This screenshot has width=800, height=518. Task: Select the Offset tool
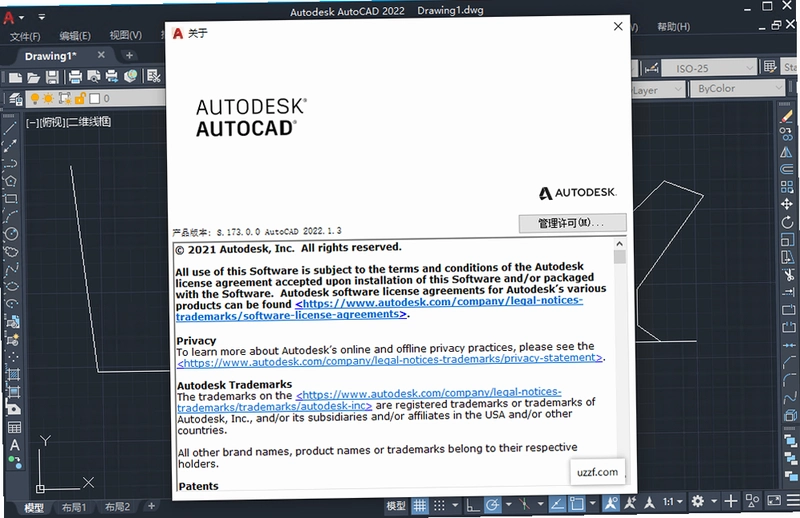pos(787,169)
